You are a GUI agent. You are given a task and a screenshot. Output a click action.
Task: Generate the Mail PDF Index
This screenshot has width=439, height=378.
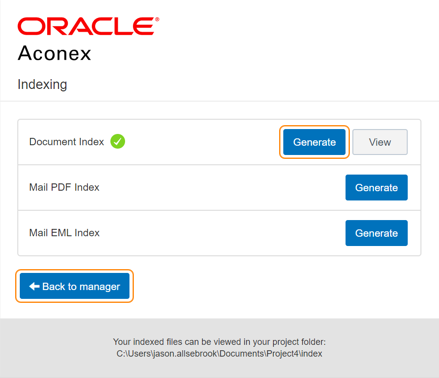pyautogui.click(x=376, y=187)
